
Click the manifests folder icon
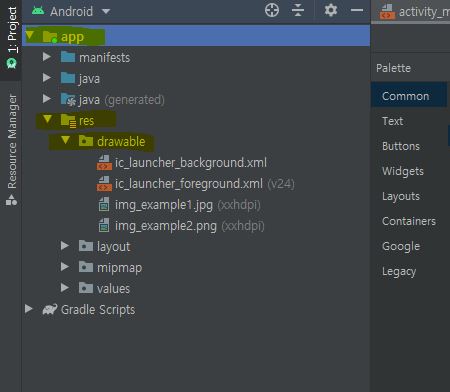pyautogui.click(x=68, y=57)
